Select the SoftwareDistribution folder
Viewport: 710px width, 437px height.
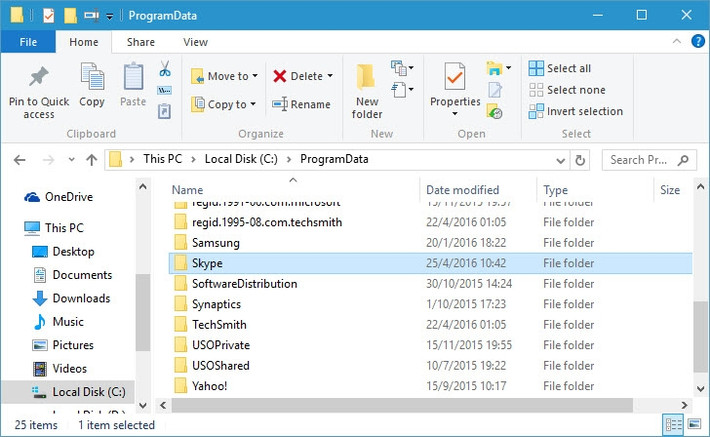point(235,284)
